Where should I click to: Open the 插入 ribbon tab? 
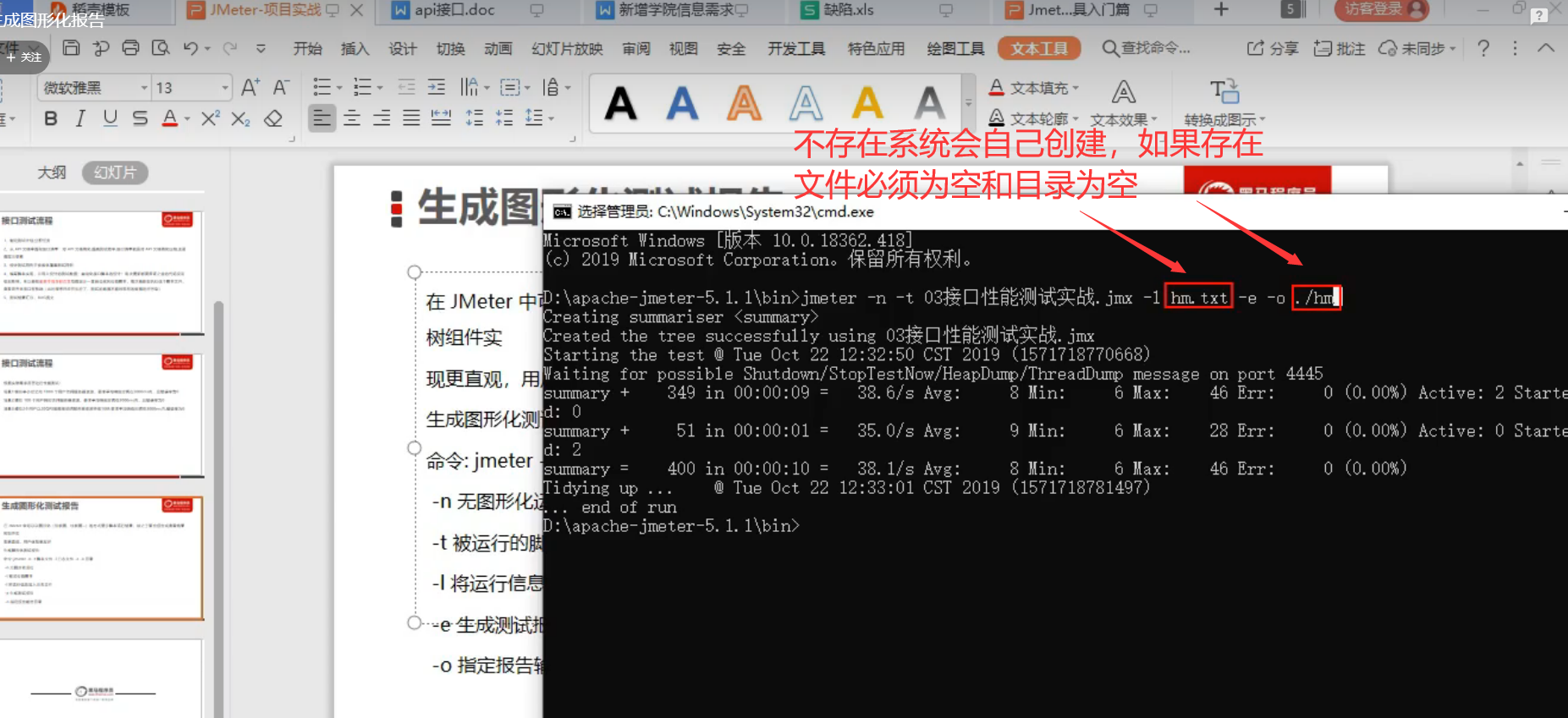point(355,48)
